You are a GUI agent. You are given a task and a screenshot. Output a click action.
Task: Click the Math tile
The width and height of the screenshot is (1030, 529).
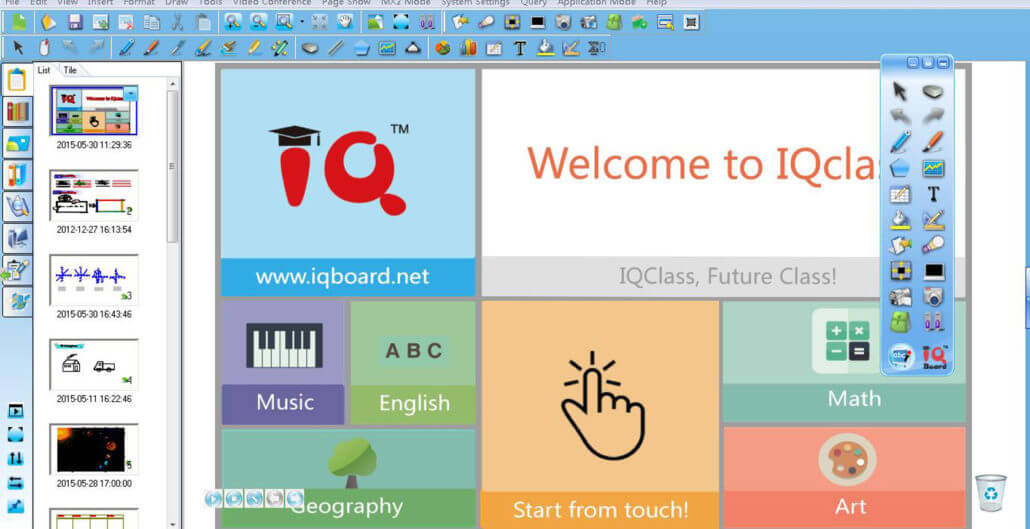pos(845,361)
